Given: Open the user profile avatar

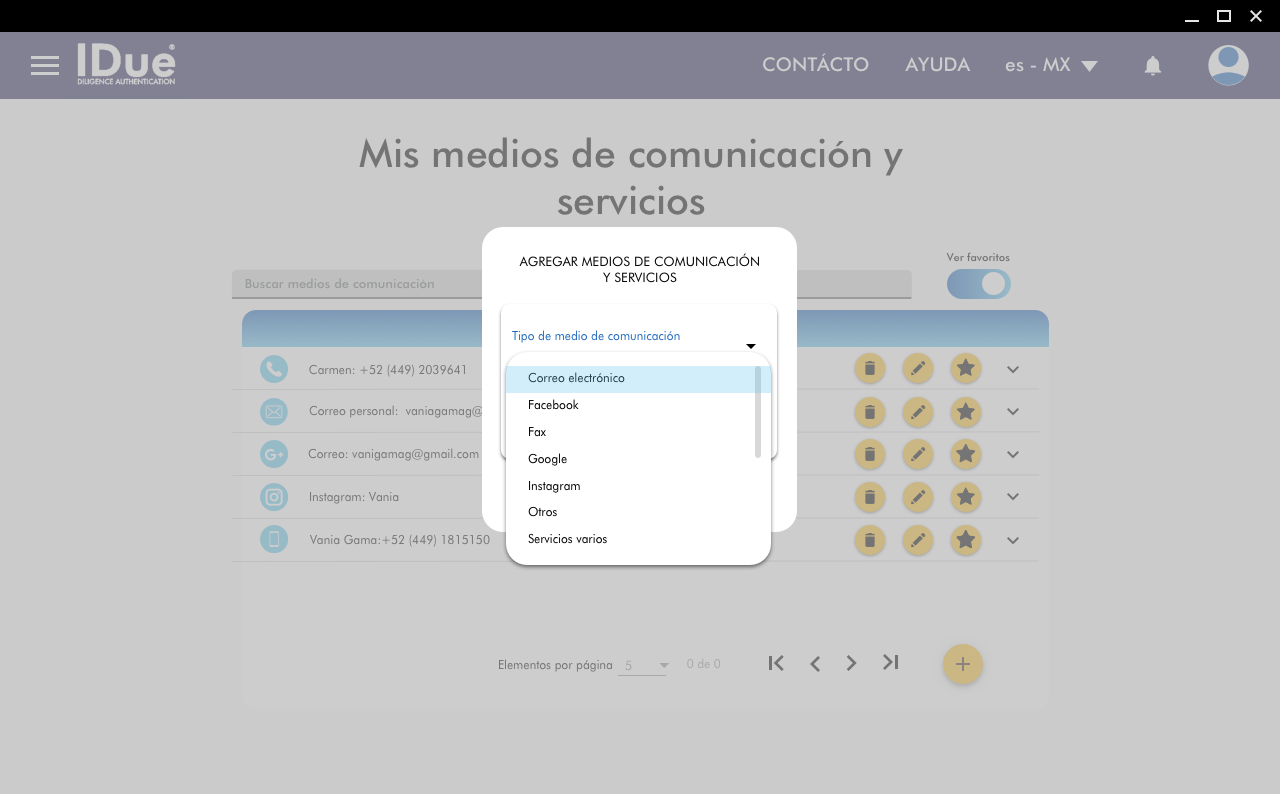Looking at the screenshot, I should coord(1227,66).
